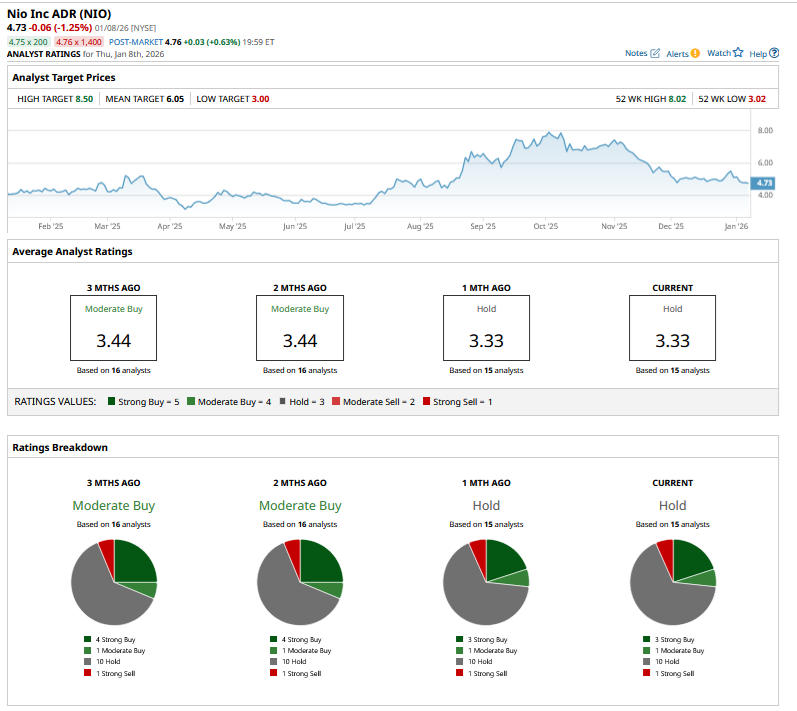Click the CURRENT Hold 3.33 rating box
This screenshot has width=797, height=711.
point(672,328)
